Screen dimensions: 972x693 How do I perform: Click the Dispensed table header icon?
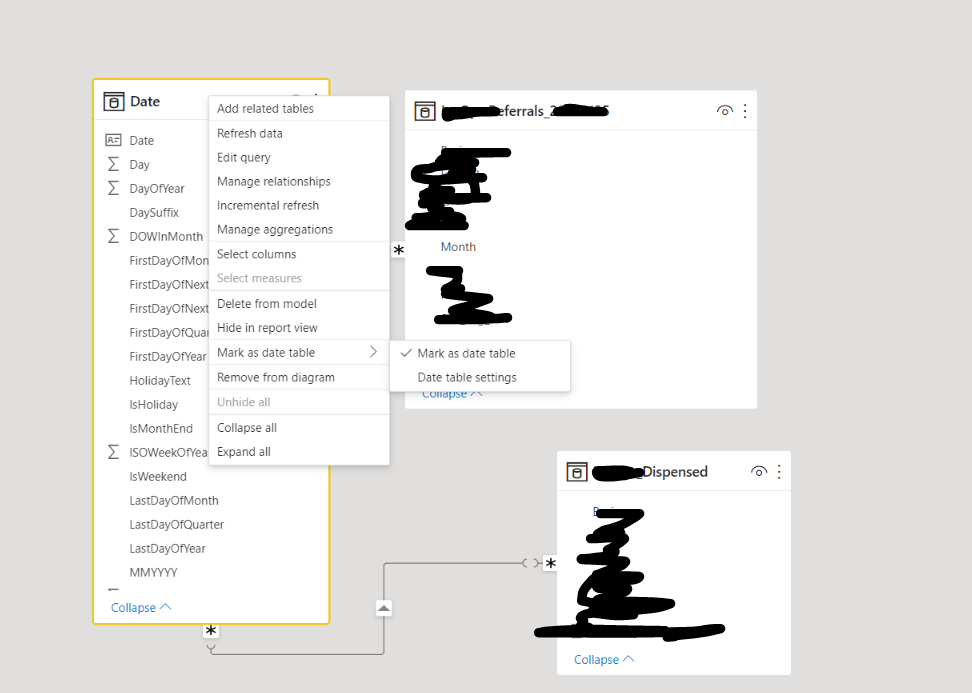577,472
